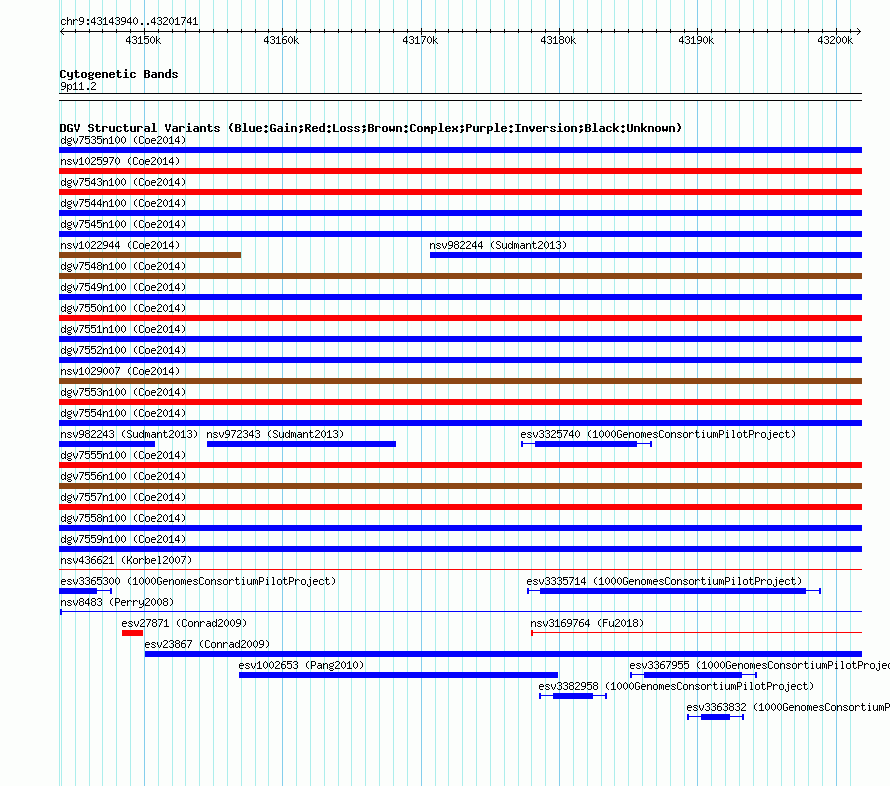Image resolution: width=890 pixels, height=786 pixels.
Task: Open the dgv7543n100 (Coe2014) variant label
Action: (x=123, y=182)
